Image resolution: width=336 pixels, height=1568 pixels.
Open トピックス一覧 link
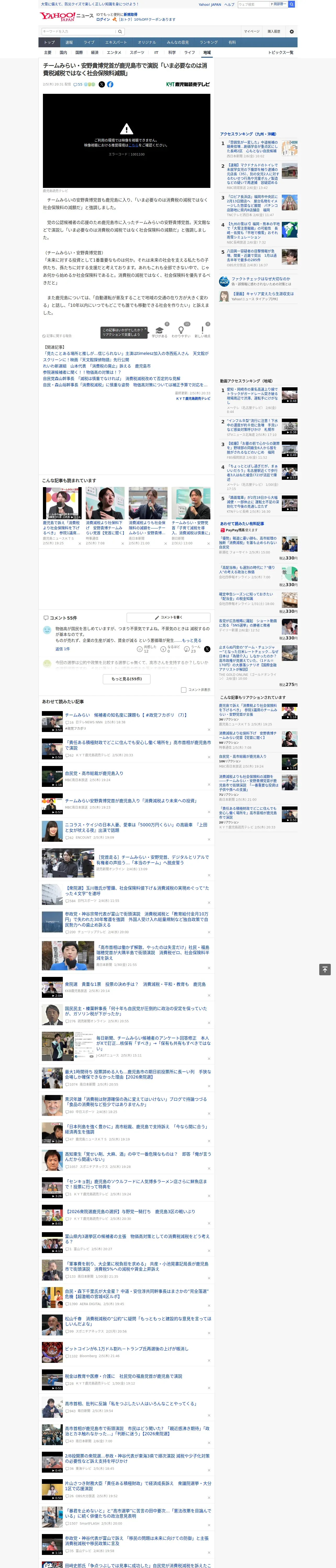pyautogui.click(x=281, y=52)
